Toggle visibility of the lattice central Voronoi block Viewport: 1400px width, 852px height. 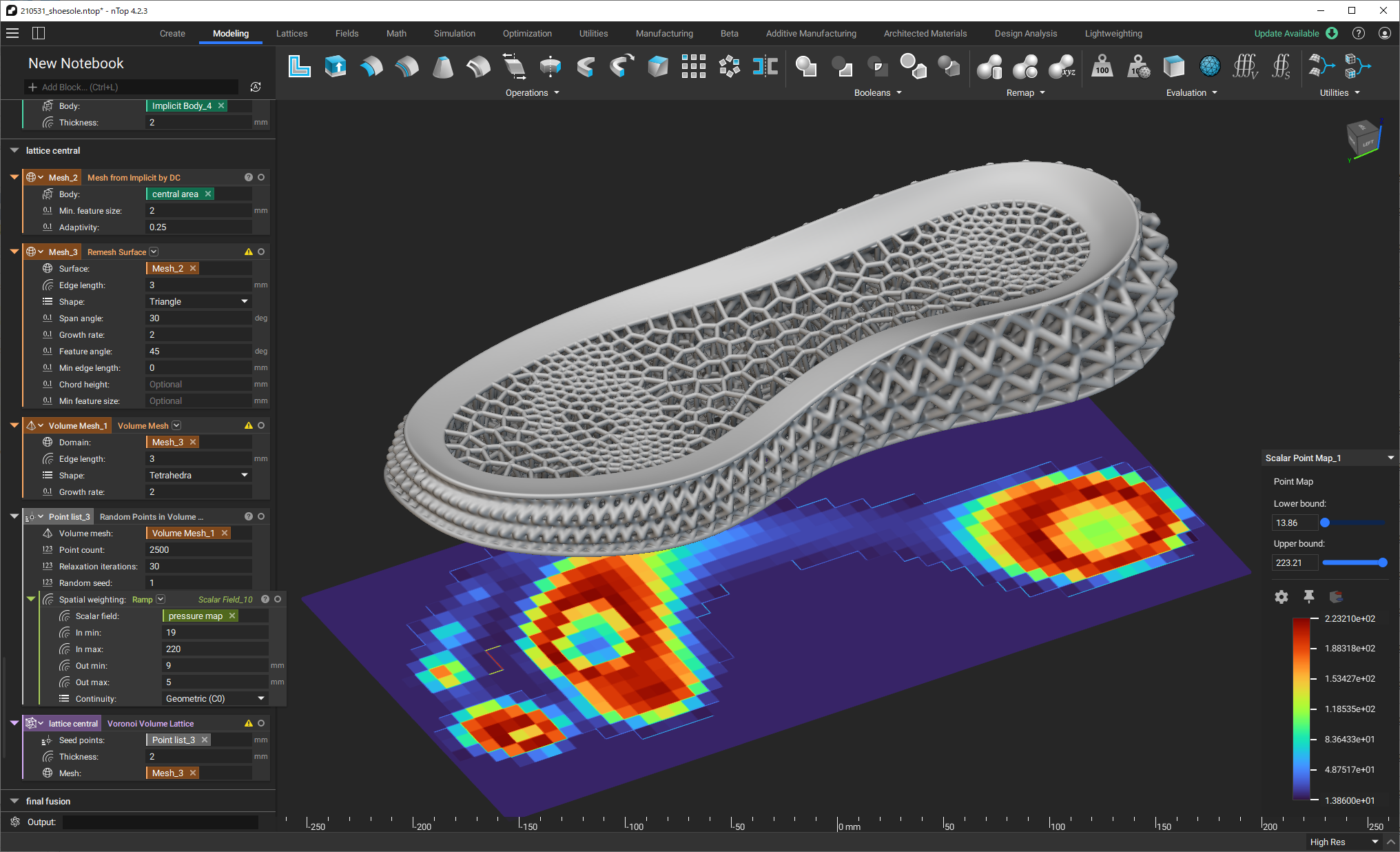coord(261,723)
